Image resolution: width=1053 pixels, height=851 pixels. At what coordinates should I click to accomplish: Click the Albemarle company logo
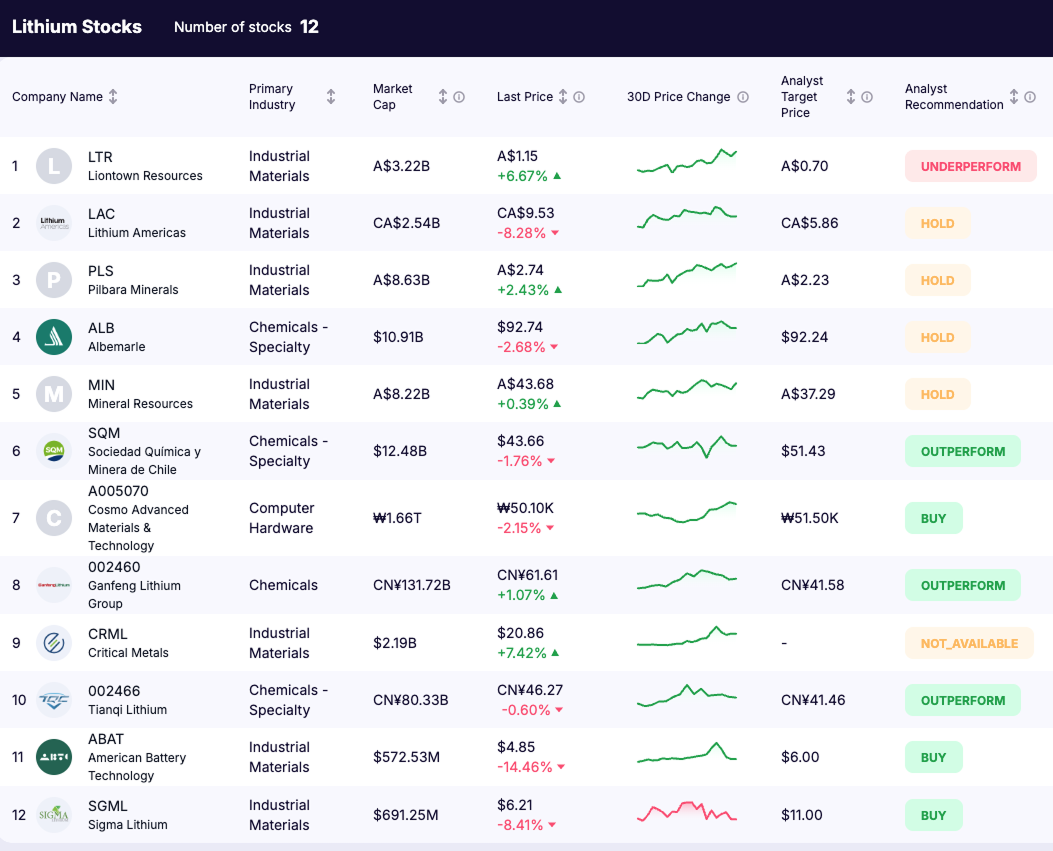pyautogui.click(x=54, y=337)
